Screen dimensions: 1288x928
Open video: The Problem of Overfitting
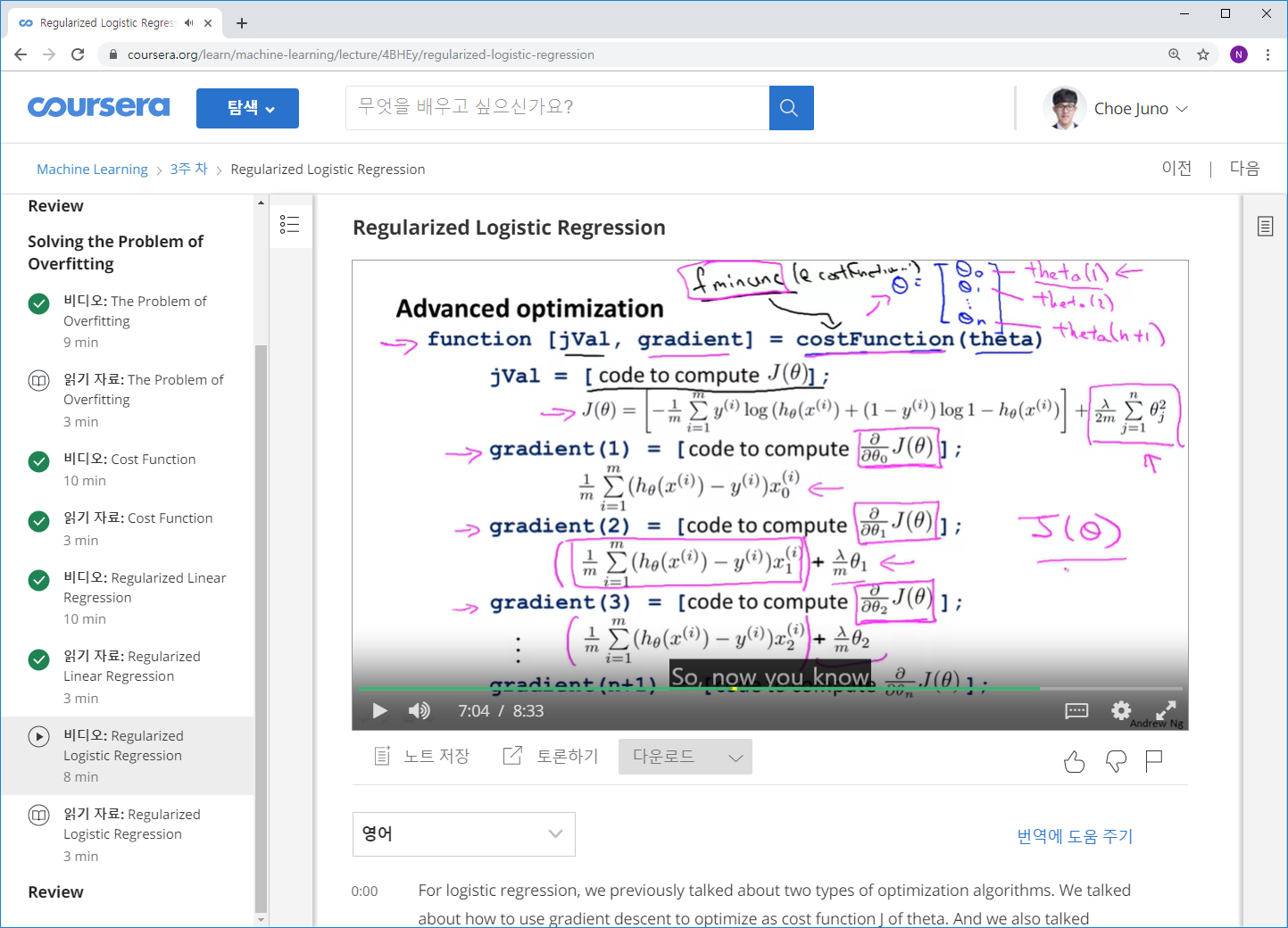128,321
